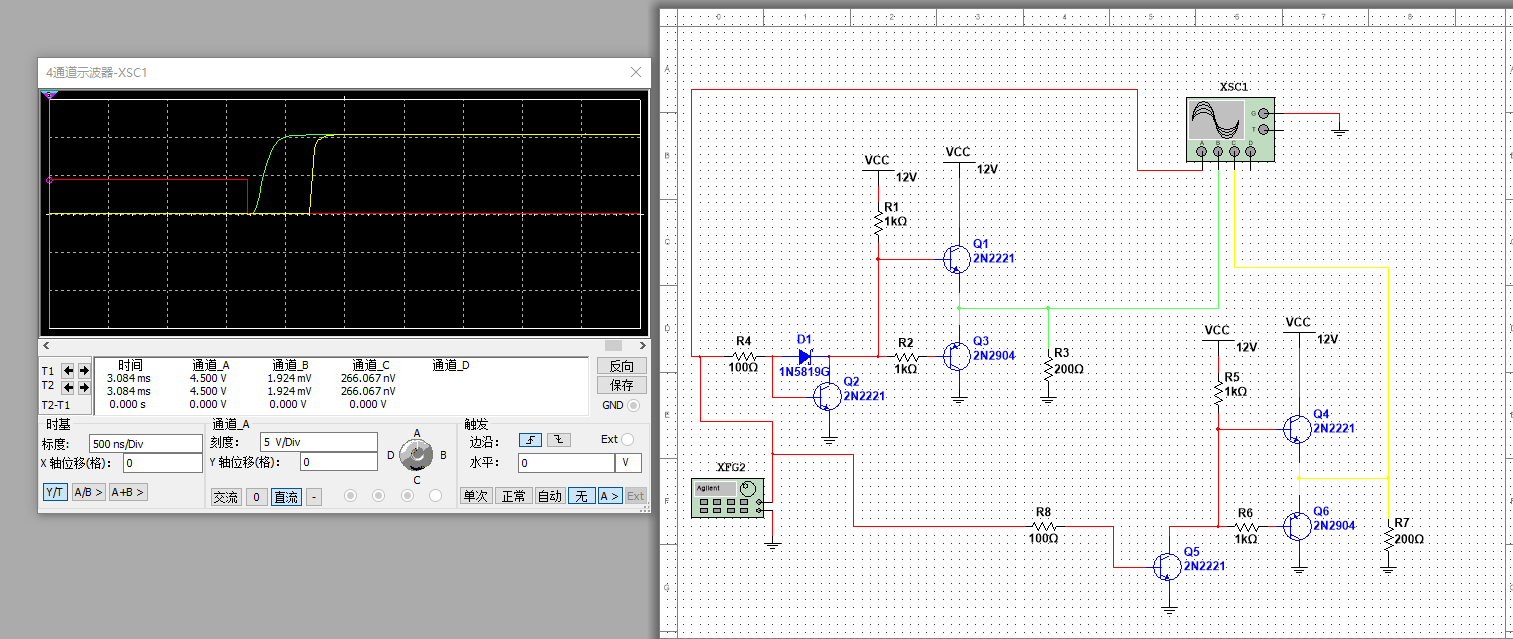Open the A/B > mode menu
This screenshot has height=639, width=1513.
coord(88,492)
